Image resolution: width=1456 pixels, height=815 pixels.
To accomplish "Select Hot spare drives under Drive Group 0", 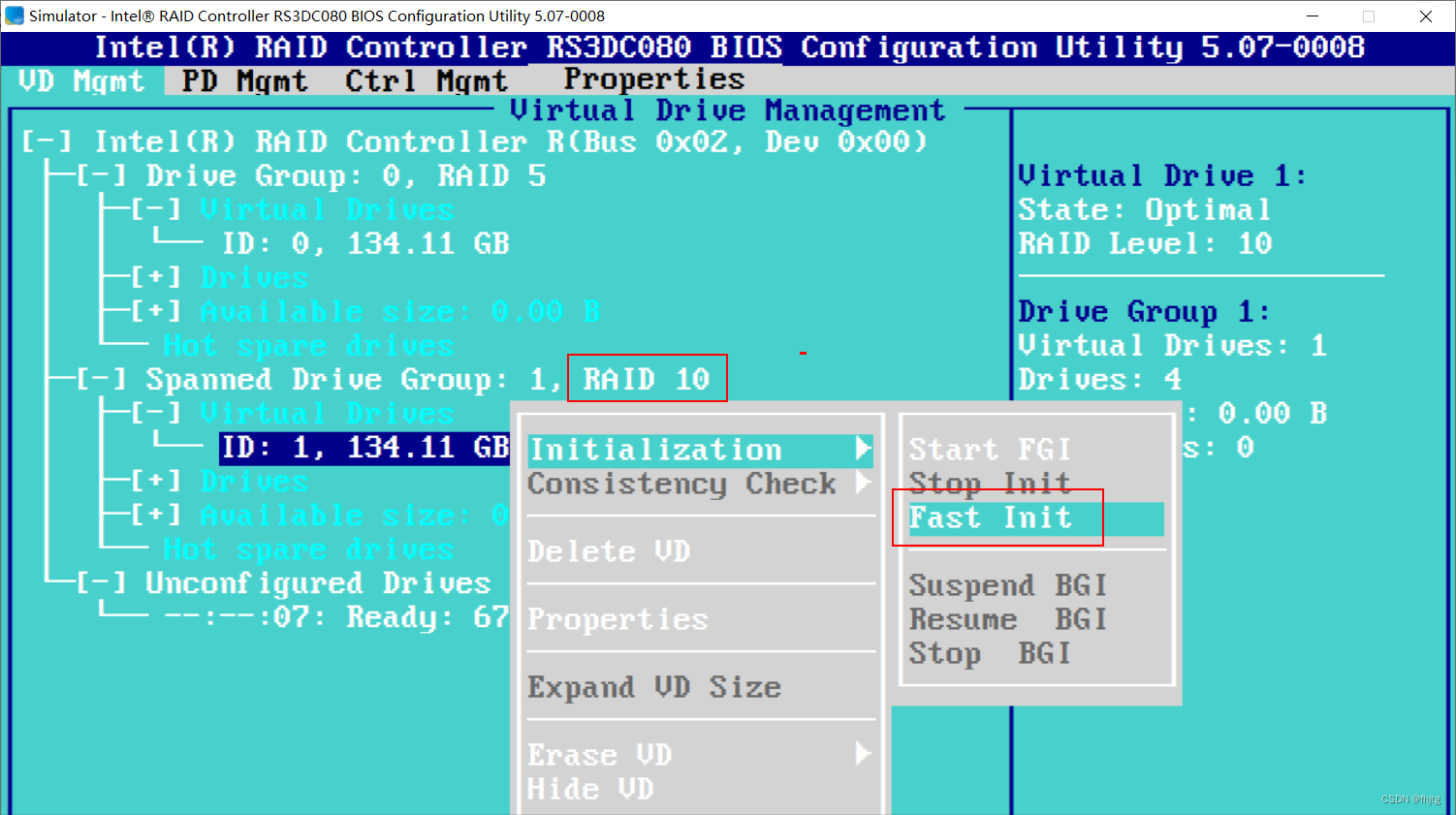I will pyautogui.click(x=308, y=345).
